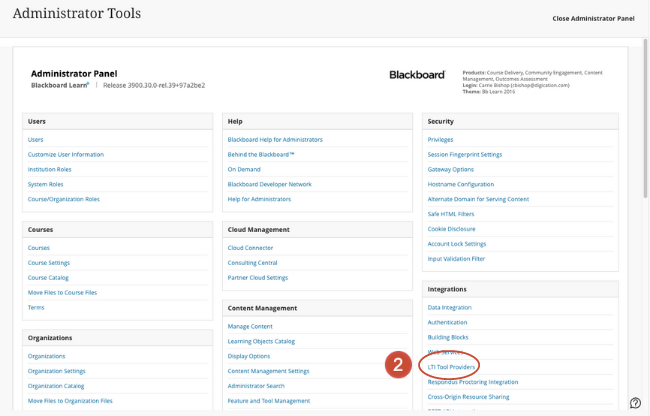Open Display Options
Viewport: 650px width, 416px height.
click(249, 356)
